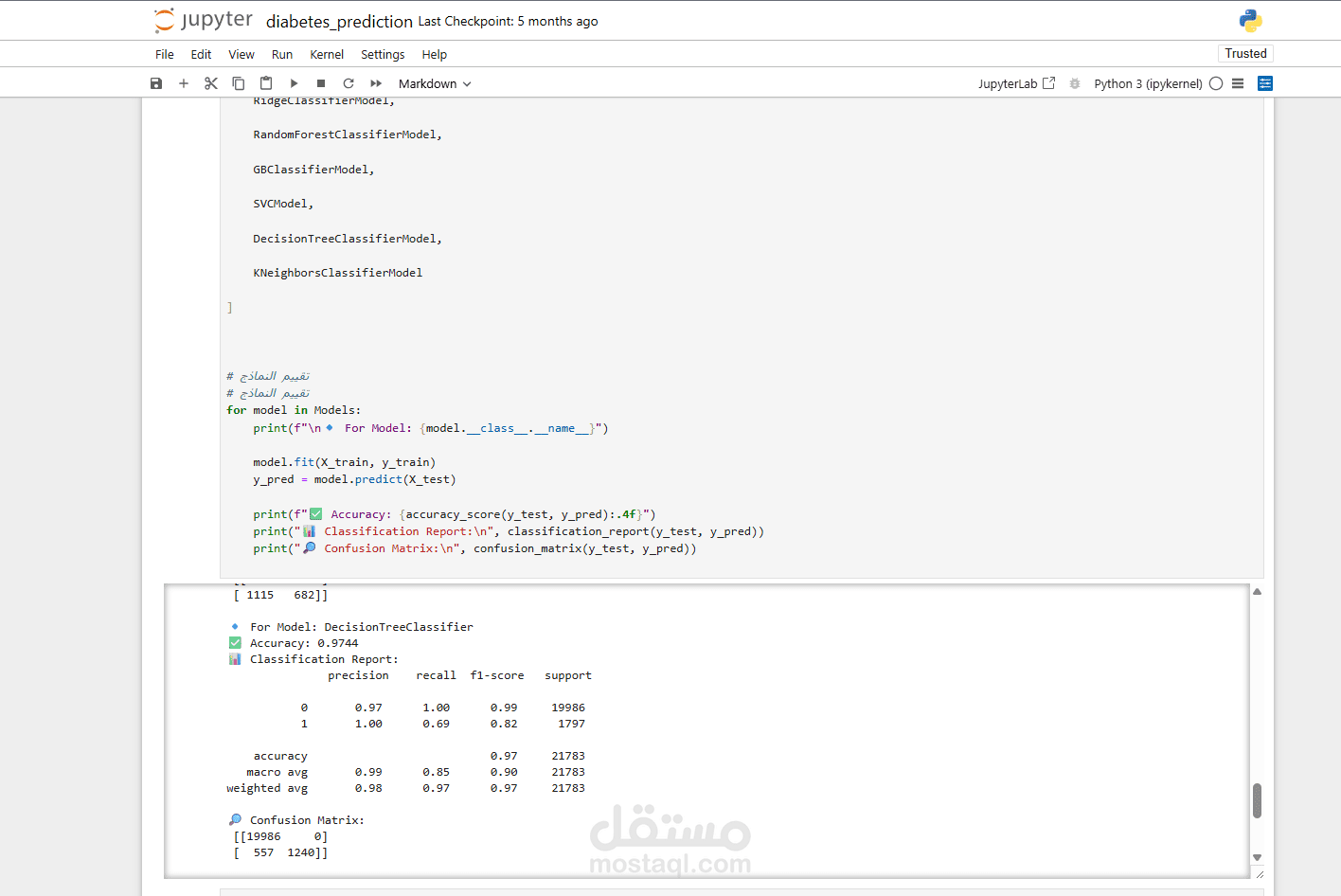
Task: Click the output resize handle corner
Action: pyautogui.click(x=1259, y=874)
